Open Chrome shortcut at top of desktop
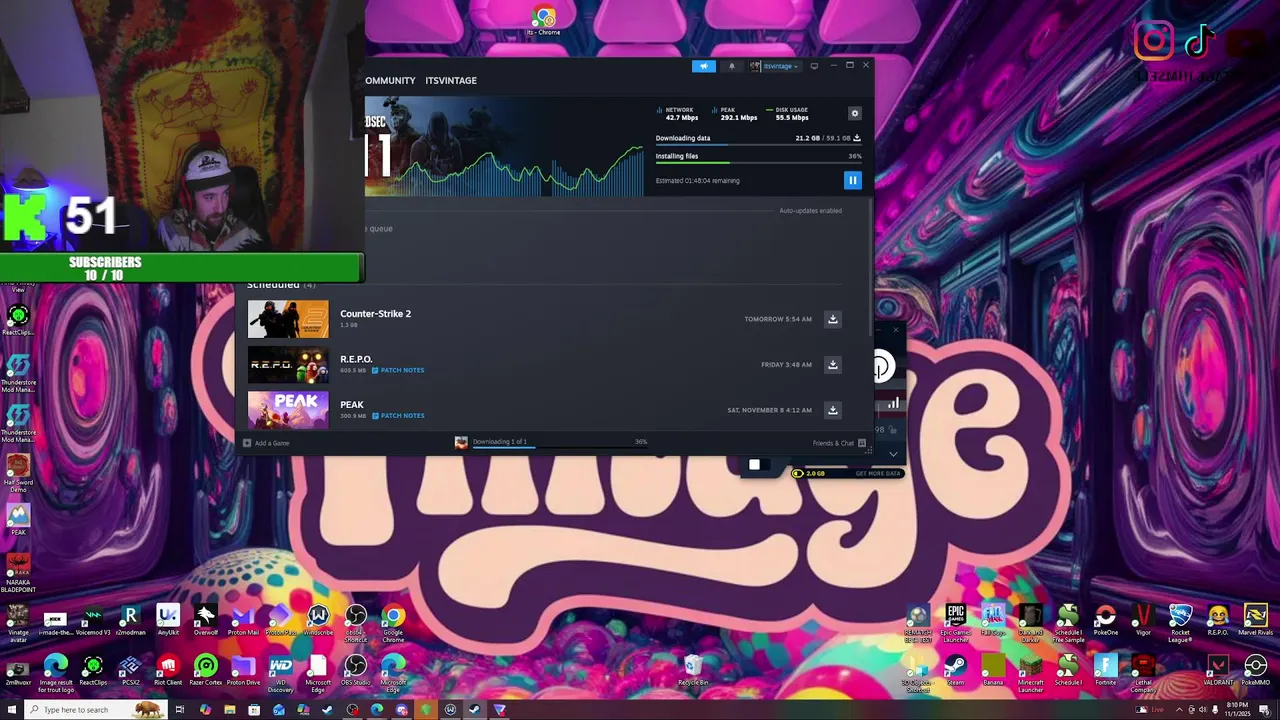 543,21
